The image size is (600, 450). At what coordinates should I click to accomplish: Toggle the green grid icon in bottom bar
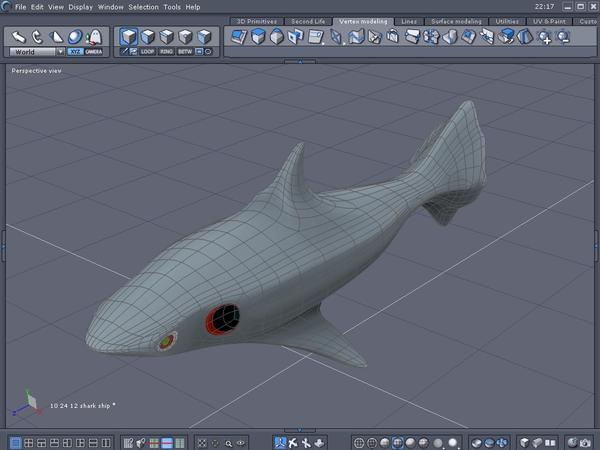tap(179, 443)
